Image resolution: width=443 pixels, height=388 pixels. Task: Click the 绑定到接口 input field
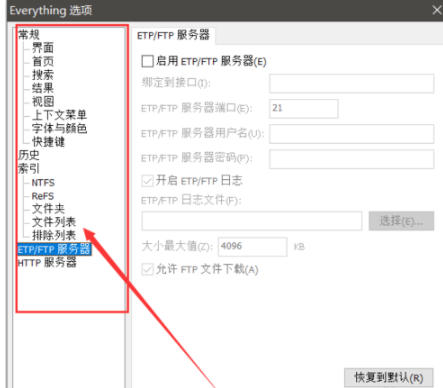click(x=352, y=83)
